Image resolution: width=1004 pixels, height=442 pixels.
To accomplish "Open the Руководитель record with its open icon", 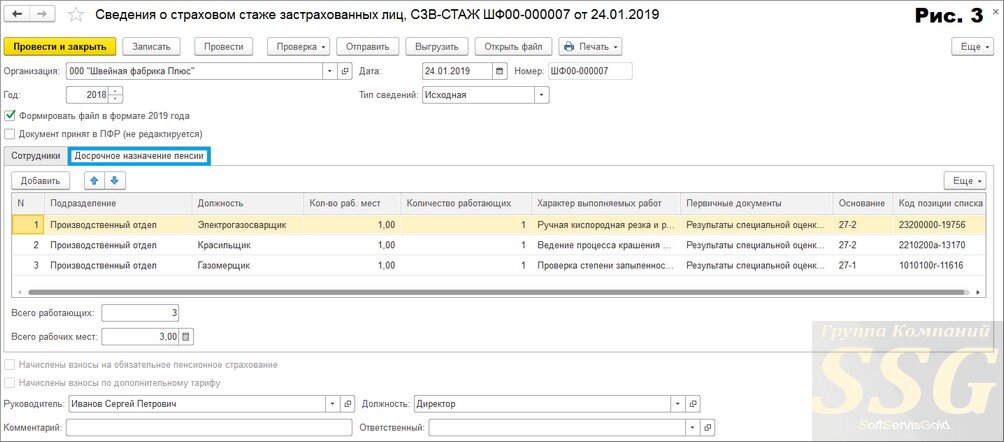I will [x=348, y=404].
